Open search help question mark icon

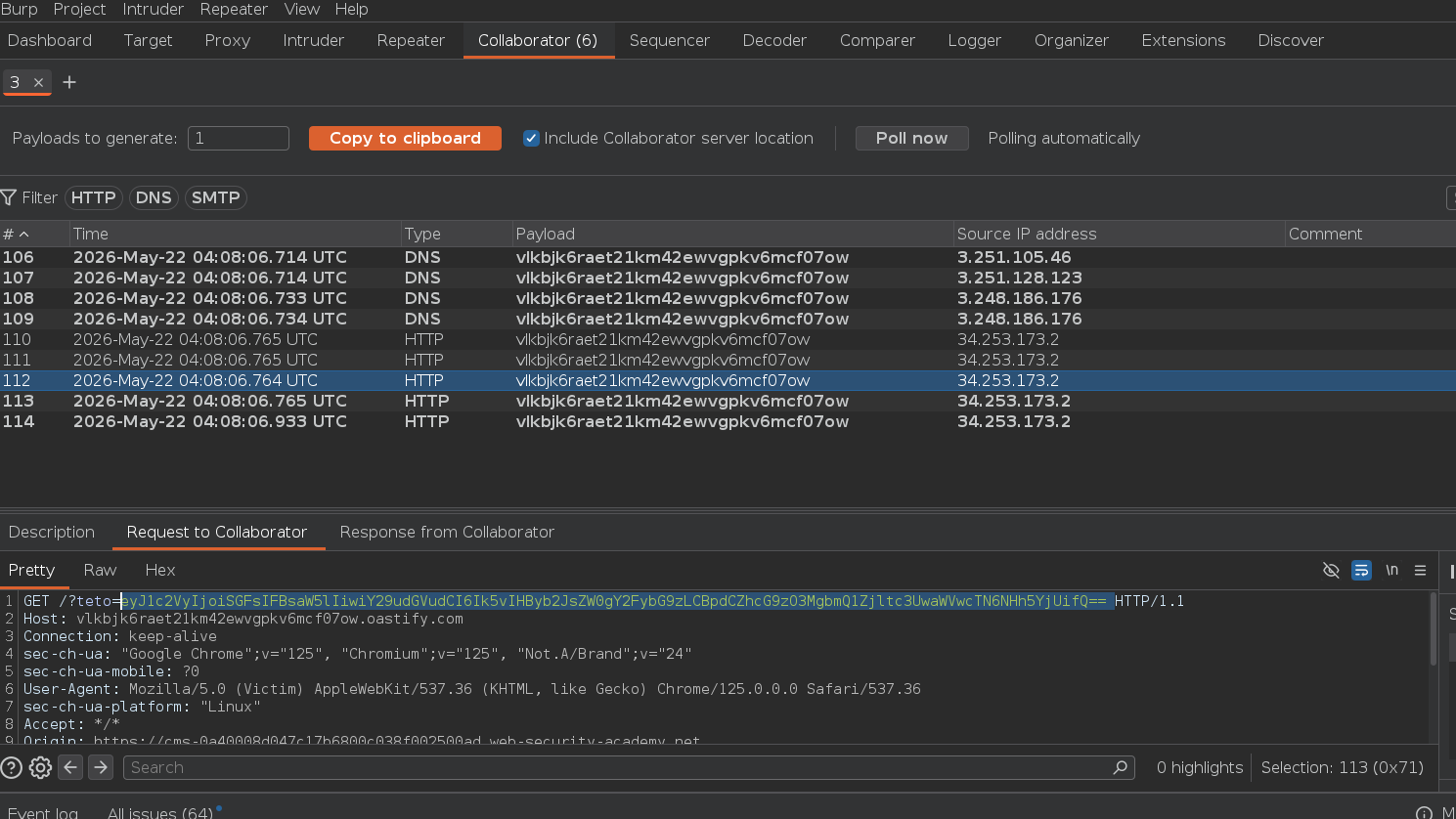11,768
